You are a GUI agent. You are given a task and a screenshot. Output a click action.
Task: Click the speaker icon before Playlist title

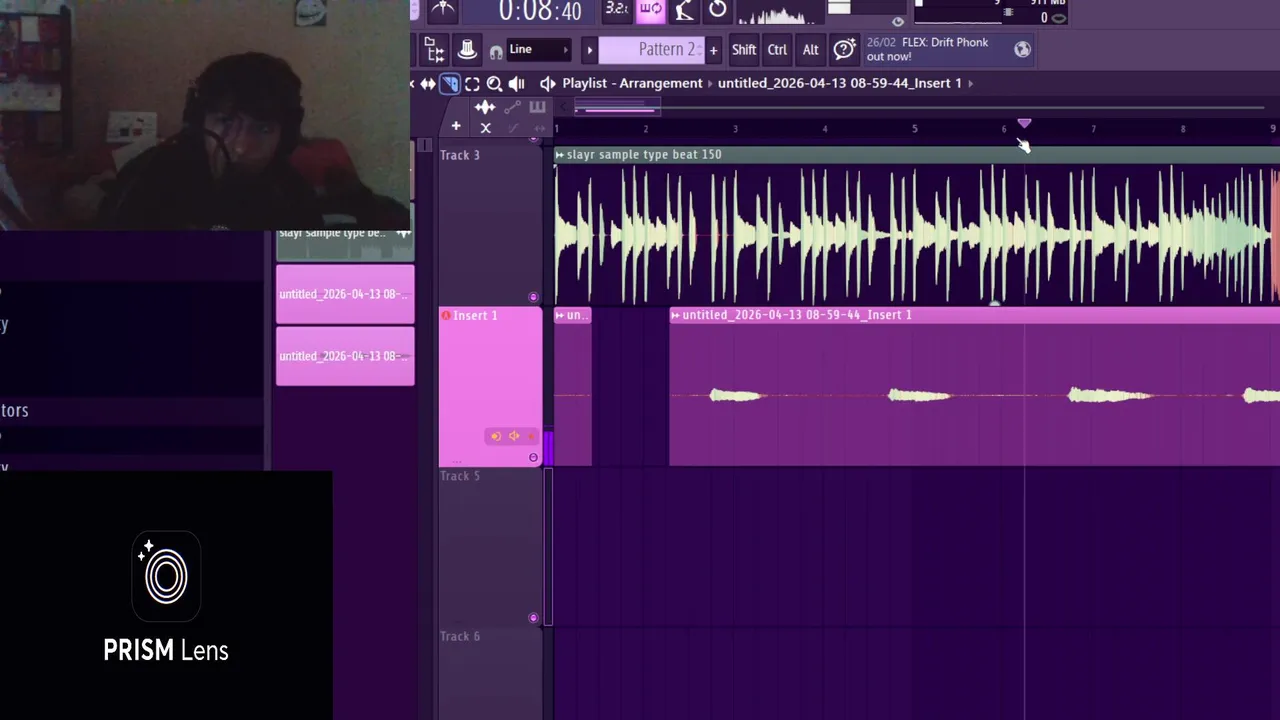pos(548,83)
